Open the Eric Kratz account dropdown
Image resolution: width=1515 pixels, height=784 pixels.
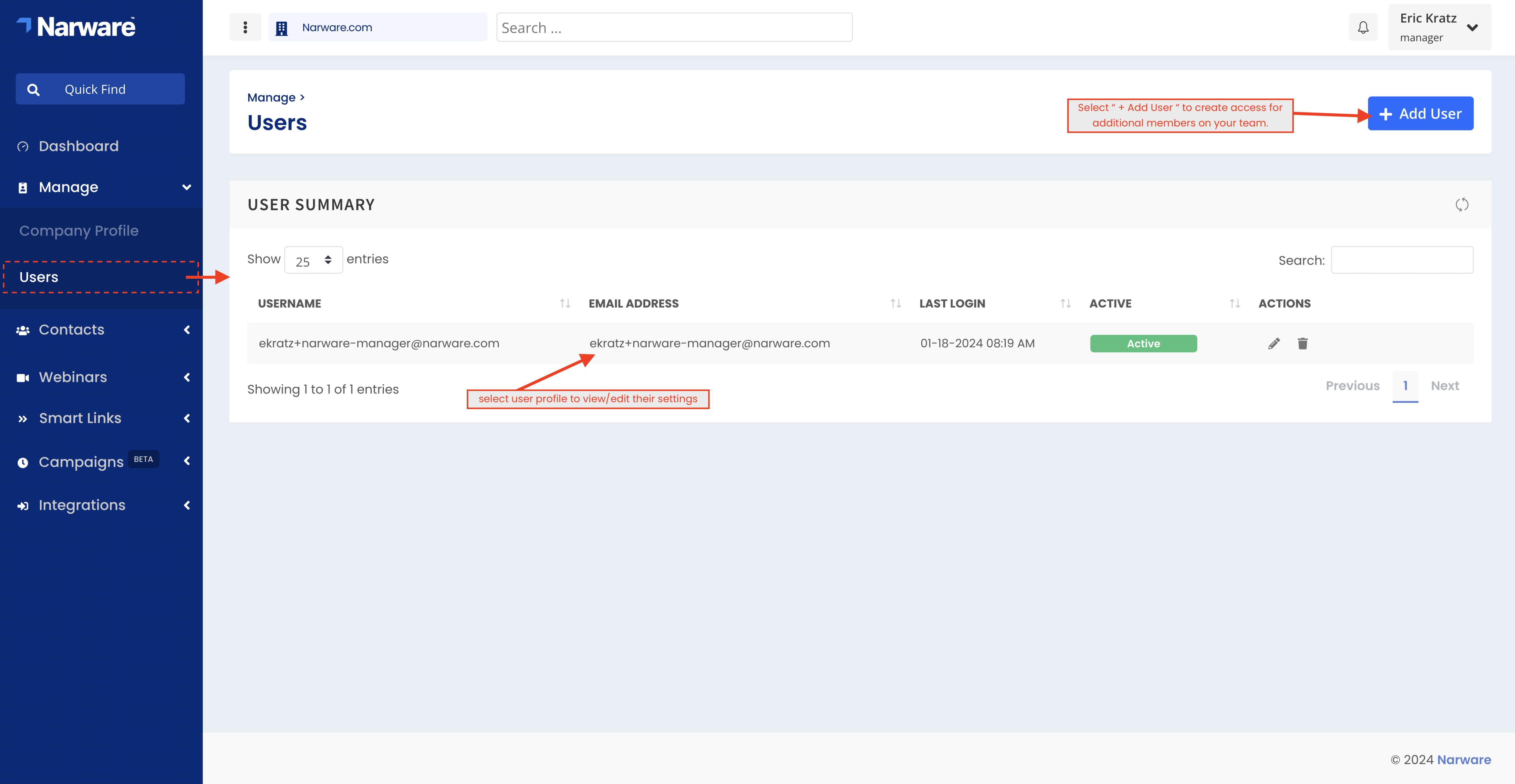pos(1439,27)
